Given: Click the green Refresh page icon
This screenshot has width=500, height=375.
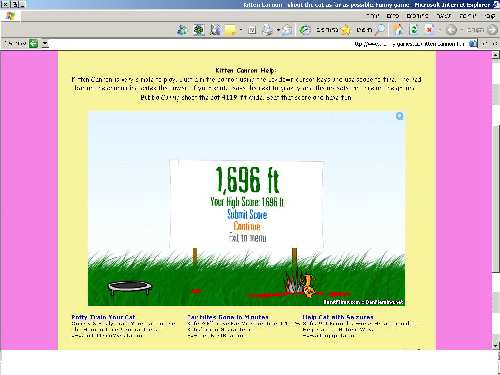Looking at the screenshot, I should [414, 30].
